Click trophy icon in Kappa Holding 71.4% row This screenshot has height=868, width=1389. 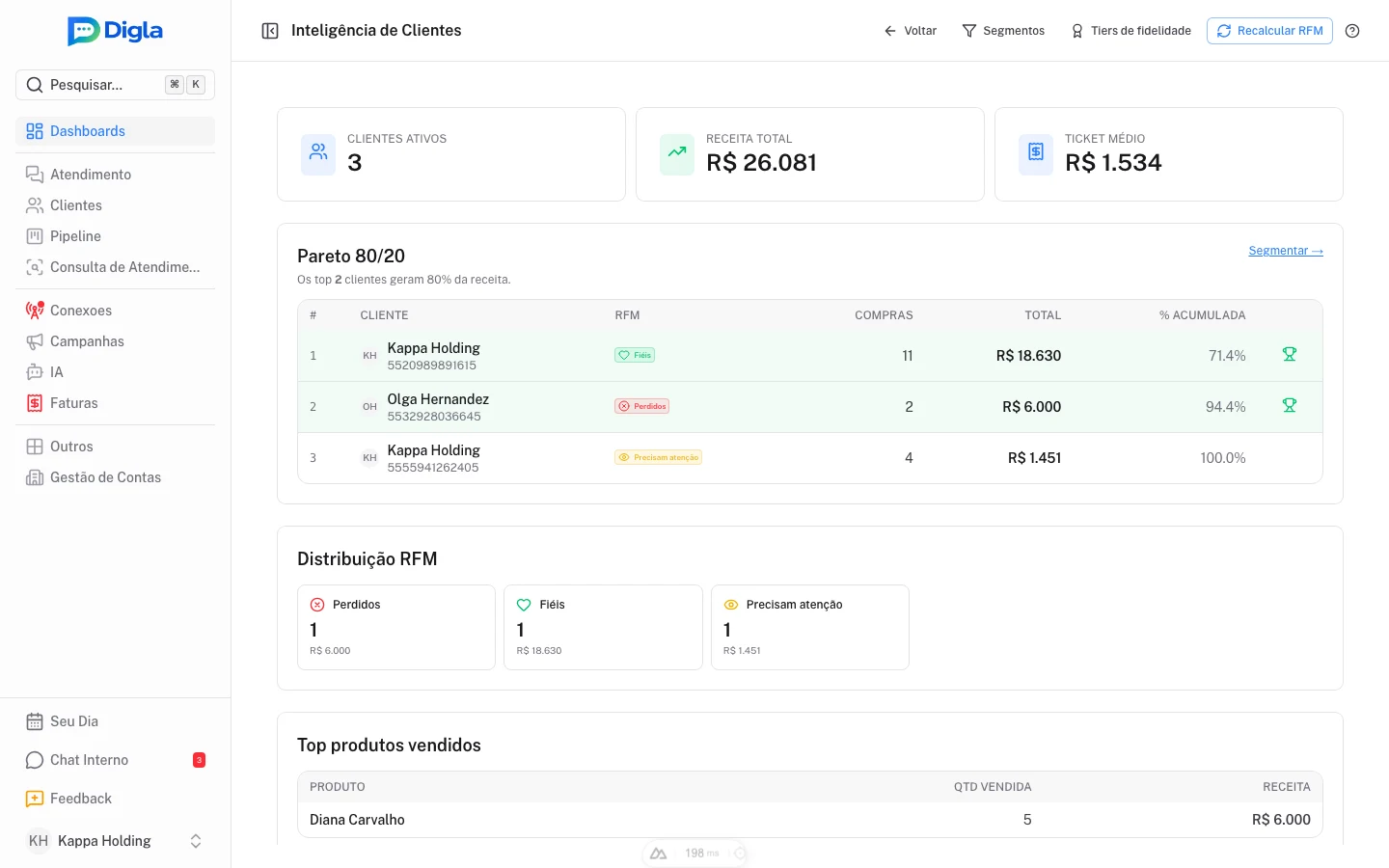pyautogui.click(x=1289, y=355)
